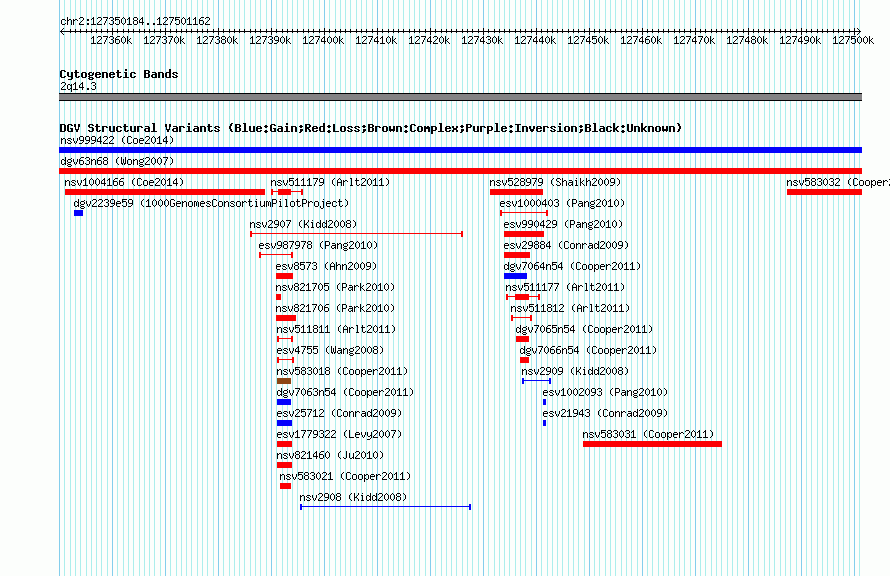890x576 pixels.
Task: Open nsv511179 (Arlt2011) variant label
Action: point(330,182)
